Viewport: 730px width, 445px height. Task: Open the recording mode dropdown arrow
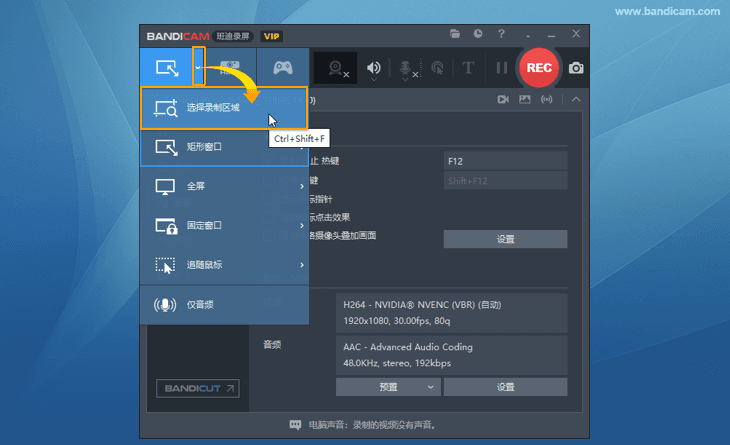point(198,67)
